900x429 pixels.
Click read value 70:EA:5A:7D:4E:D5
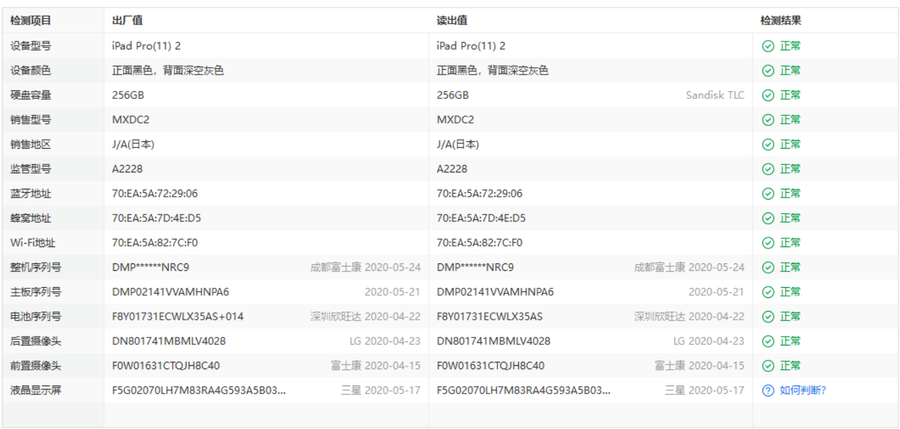pyautogui.click(x=481, y=218)
